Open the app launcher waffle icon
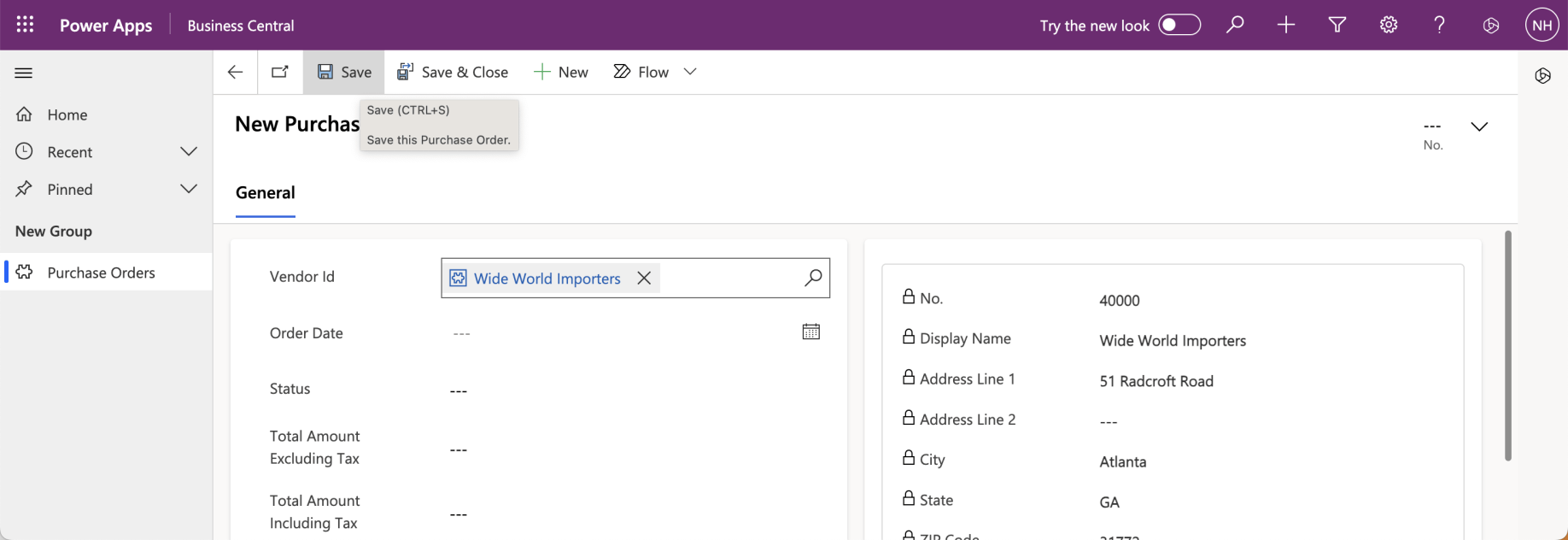The width and height of the screenshot is (1568, 540). (x=26, y=25)
